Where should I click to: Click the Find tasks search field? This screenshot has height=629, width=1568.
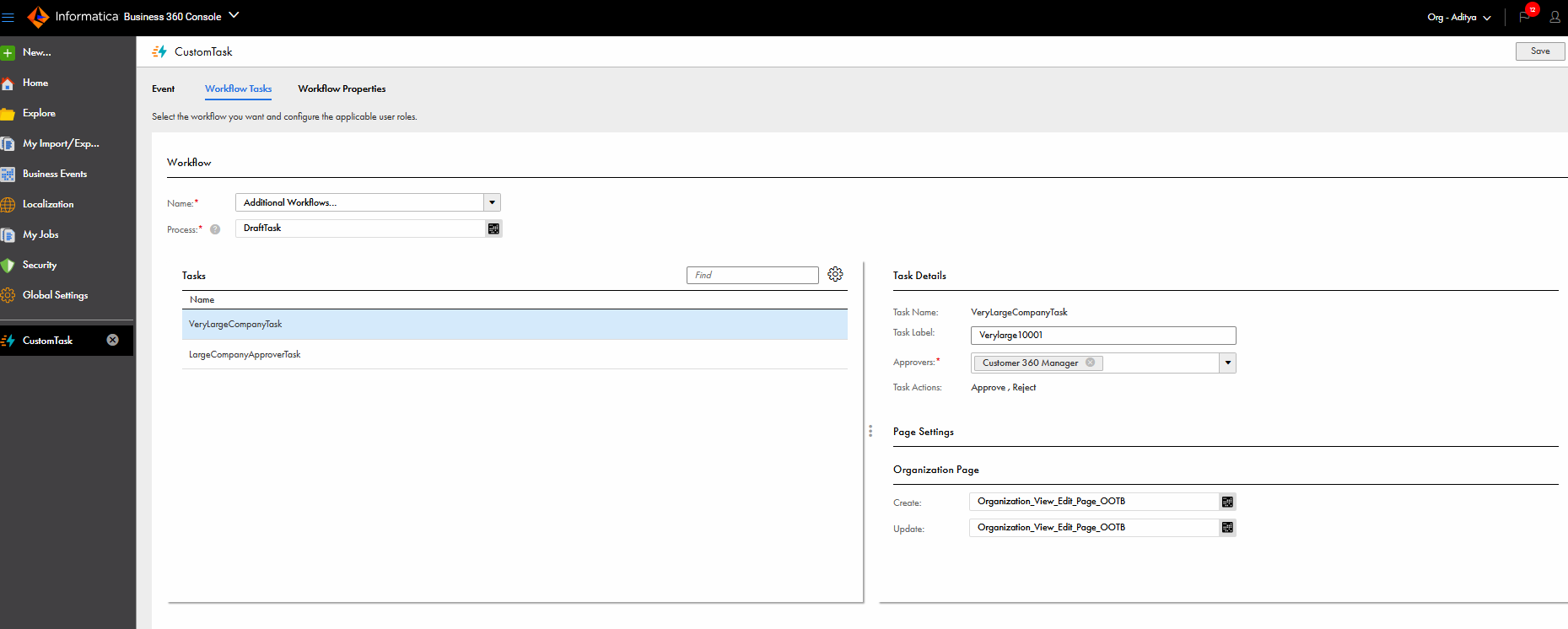(752, 275)
